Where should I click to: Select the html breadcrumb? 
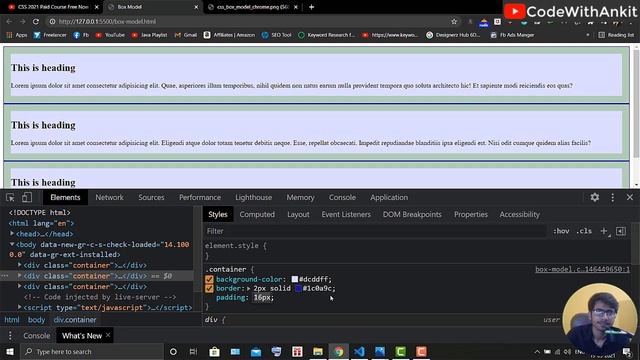click(12, 320)
